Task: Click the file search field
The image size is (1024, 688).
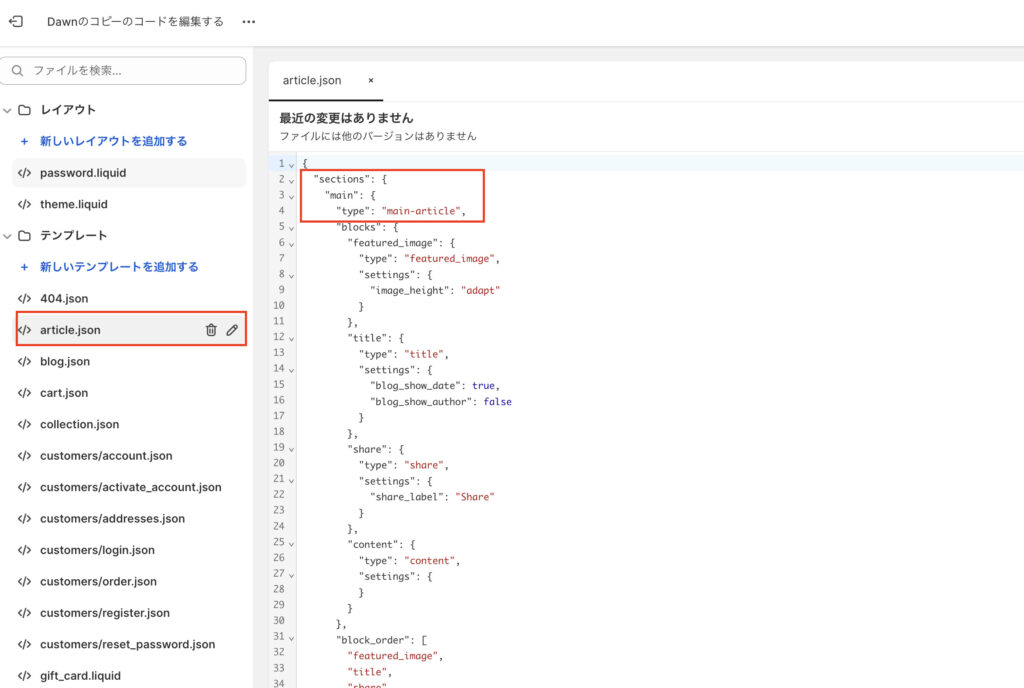Action: (x=123, y=70)
